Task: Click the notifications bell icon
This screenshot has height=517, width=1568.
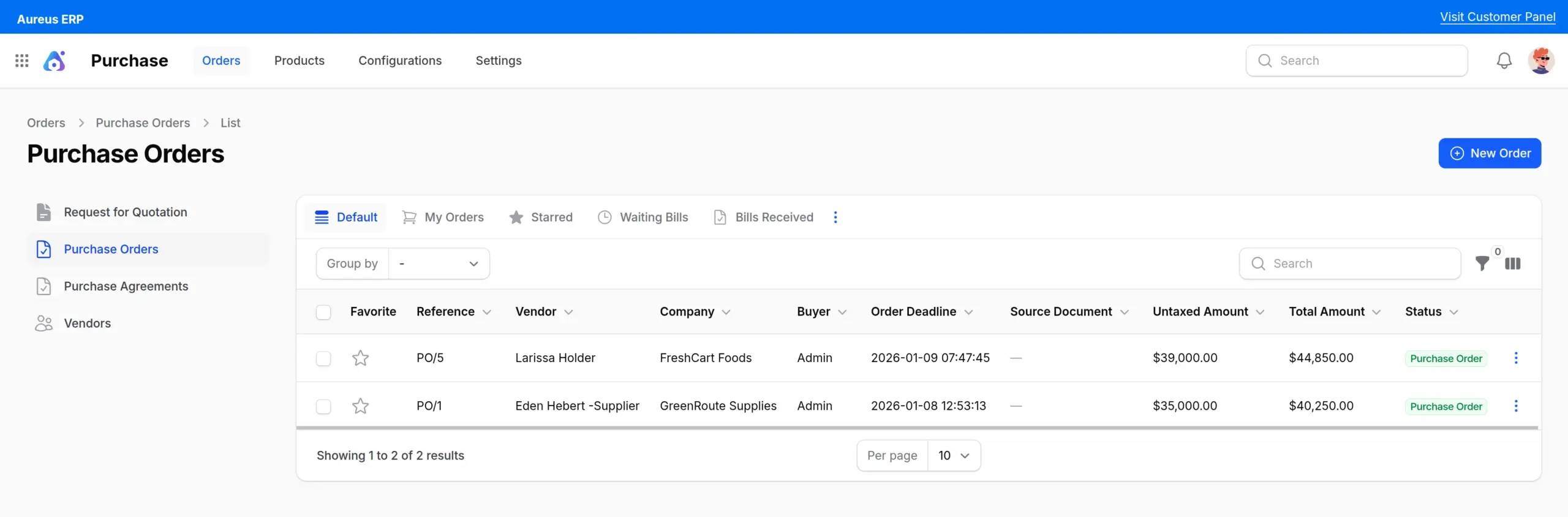Action: point(1504,61)
